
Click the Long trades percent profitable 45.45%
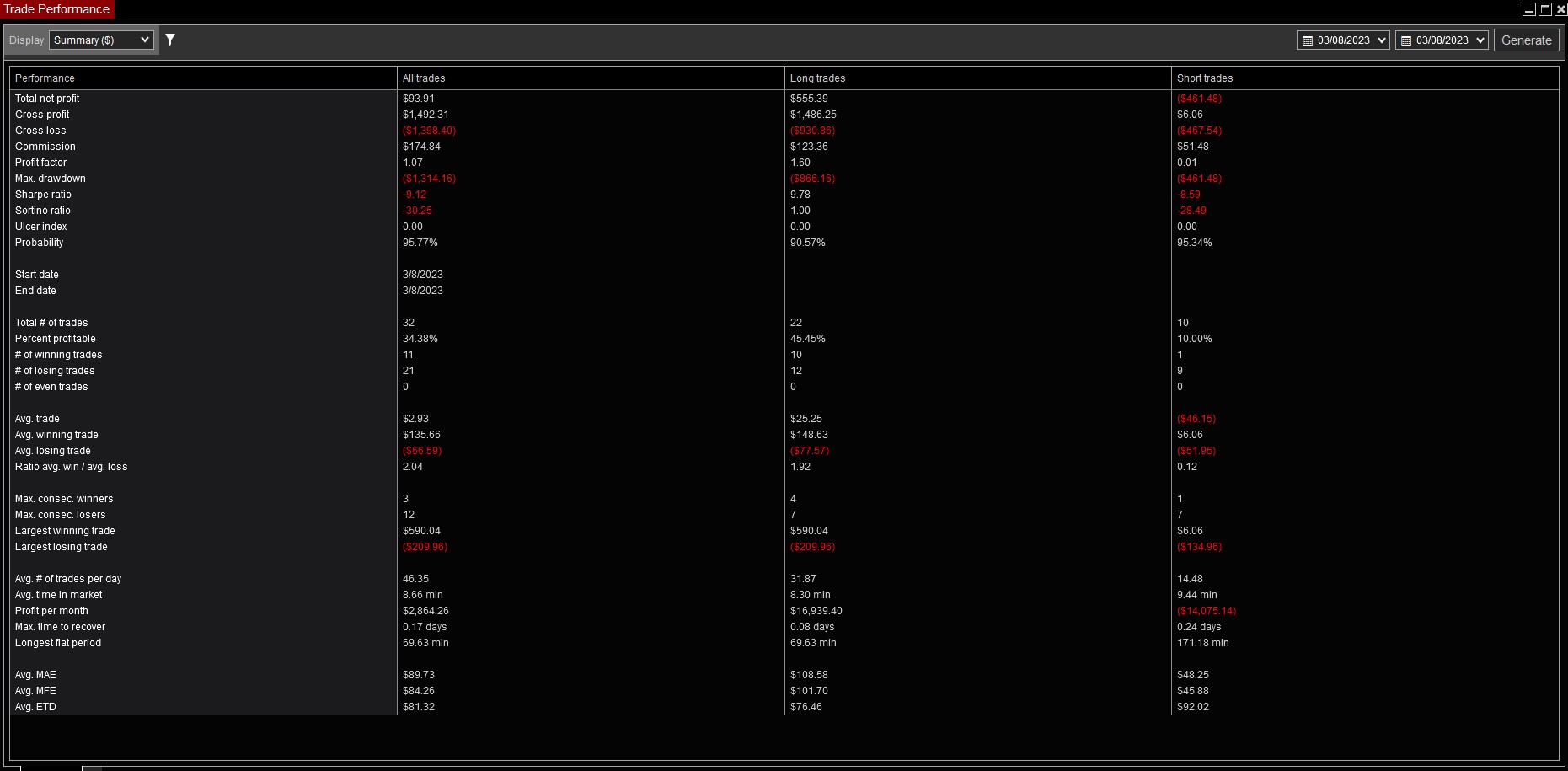pyautogui.click(x=808, y=339)
